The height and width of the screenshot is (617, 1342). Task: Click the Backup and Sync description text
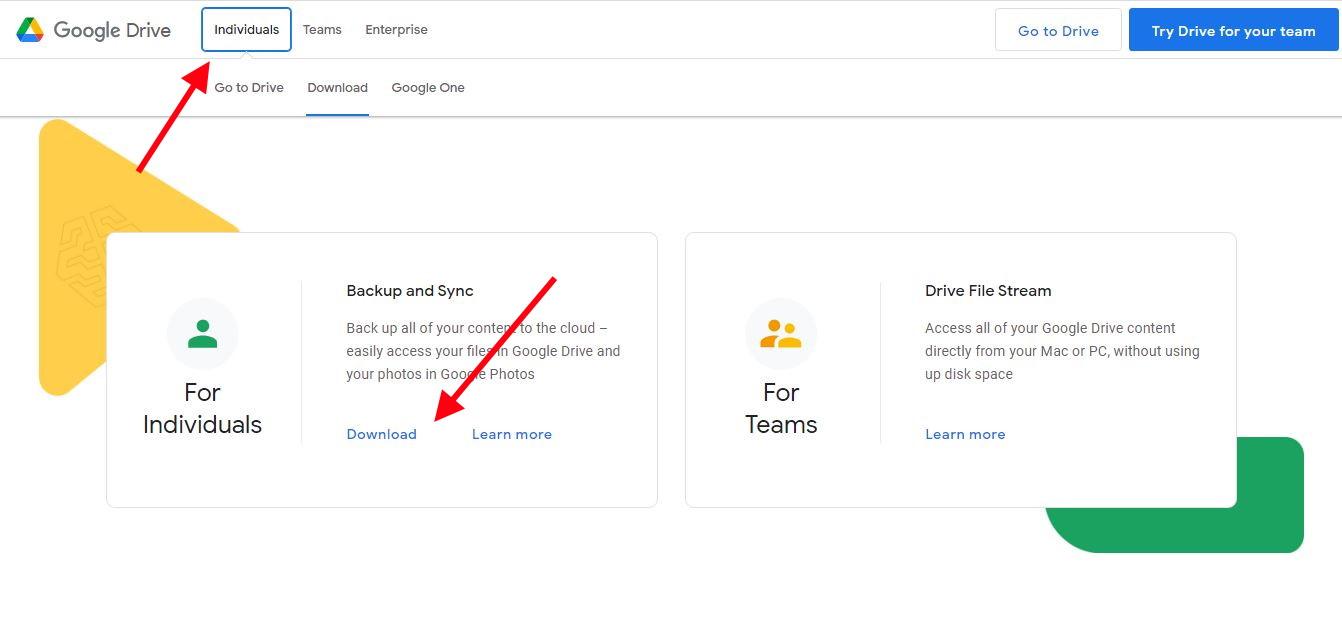click(x=484, y=351)
